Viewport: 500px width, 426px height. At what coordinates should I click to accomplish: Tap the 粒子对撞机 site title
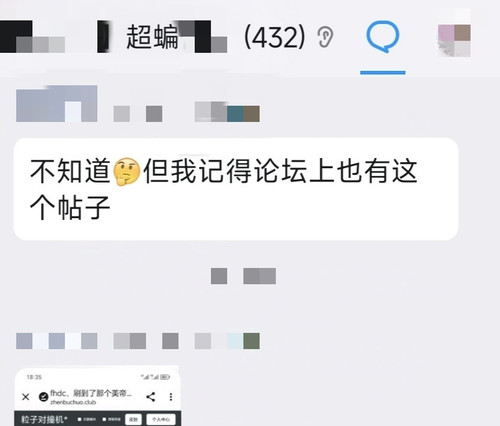[x=44, y=419]
